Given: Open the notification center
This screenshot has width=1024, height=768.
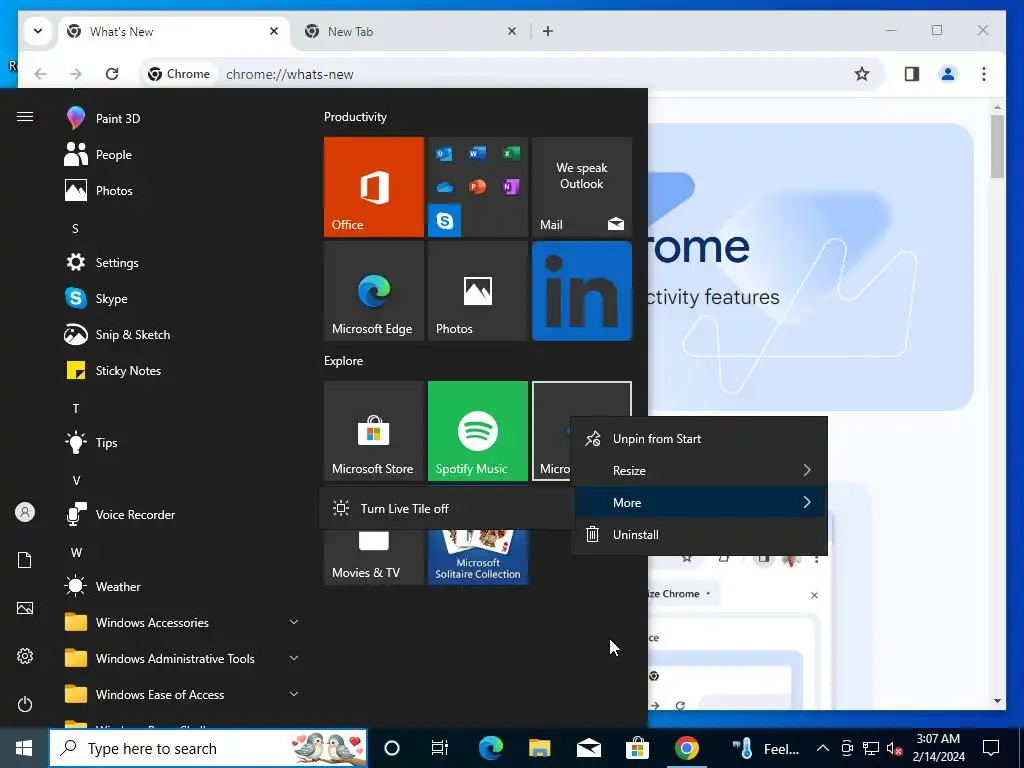Looking at the screenshot, I should (991, 748).
